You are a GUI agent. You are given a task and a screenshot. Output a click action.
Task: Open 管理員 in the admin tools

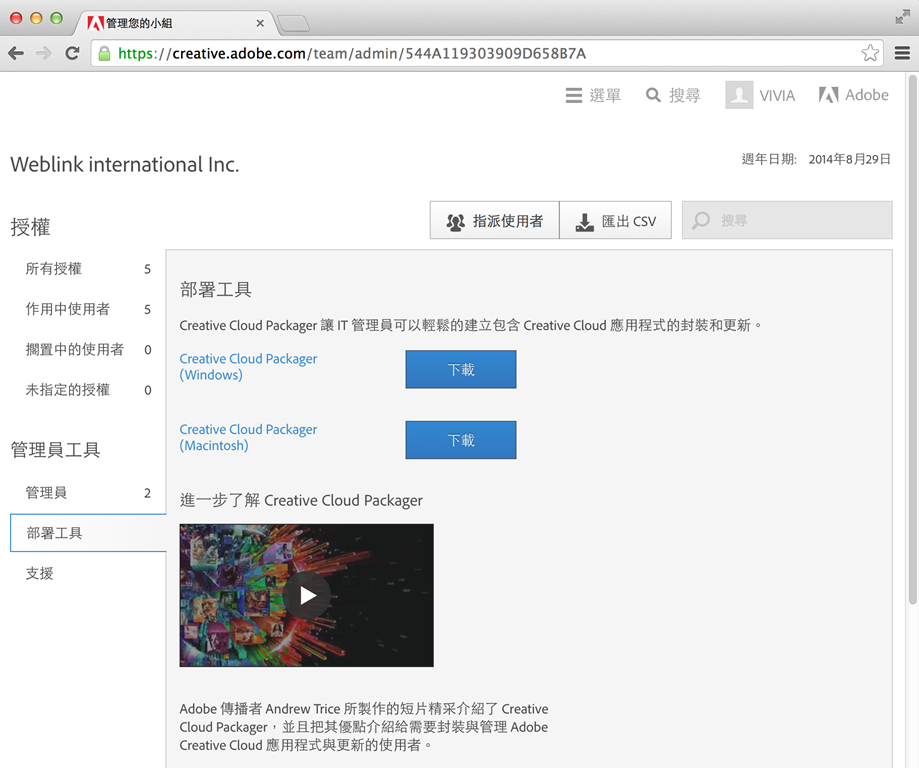click(88, 493)
